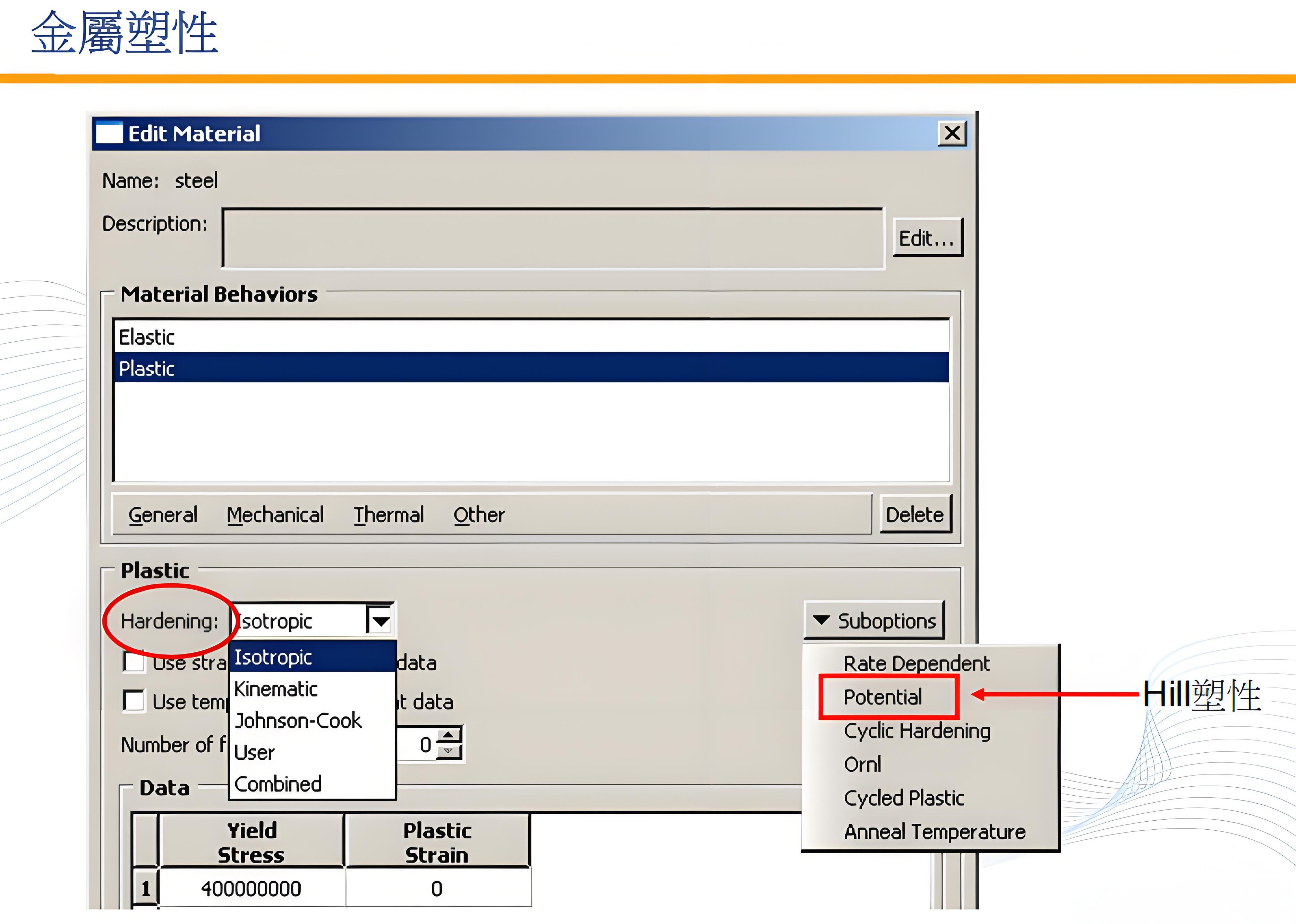This screenshot has height=924, width=1296.
Task: Close the Edit Material dialog
Action: [x=952, y=134]
